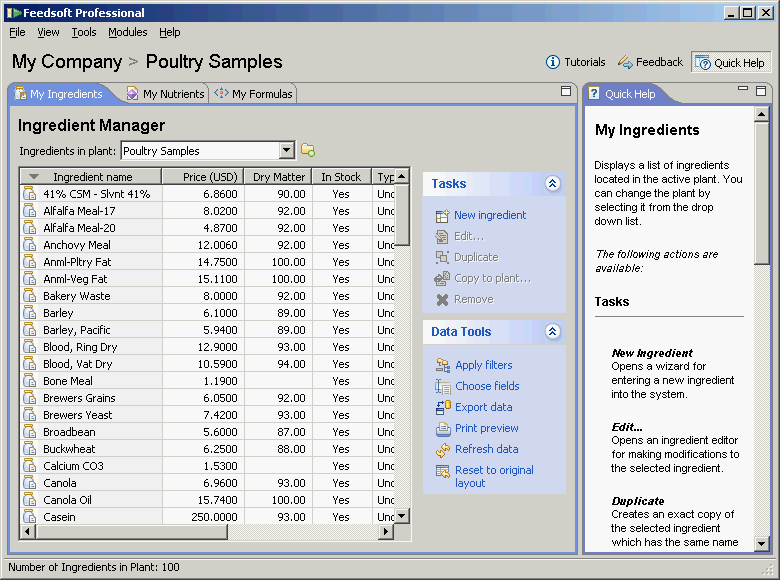Click the Reset to original layout link
The image size is (780, 580).
click(x=494, y=477)
